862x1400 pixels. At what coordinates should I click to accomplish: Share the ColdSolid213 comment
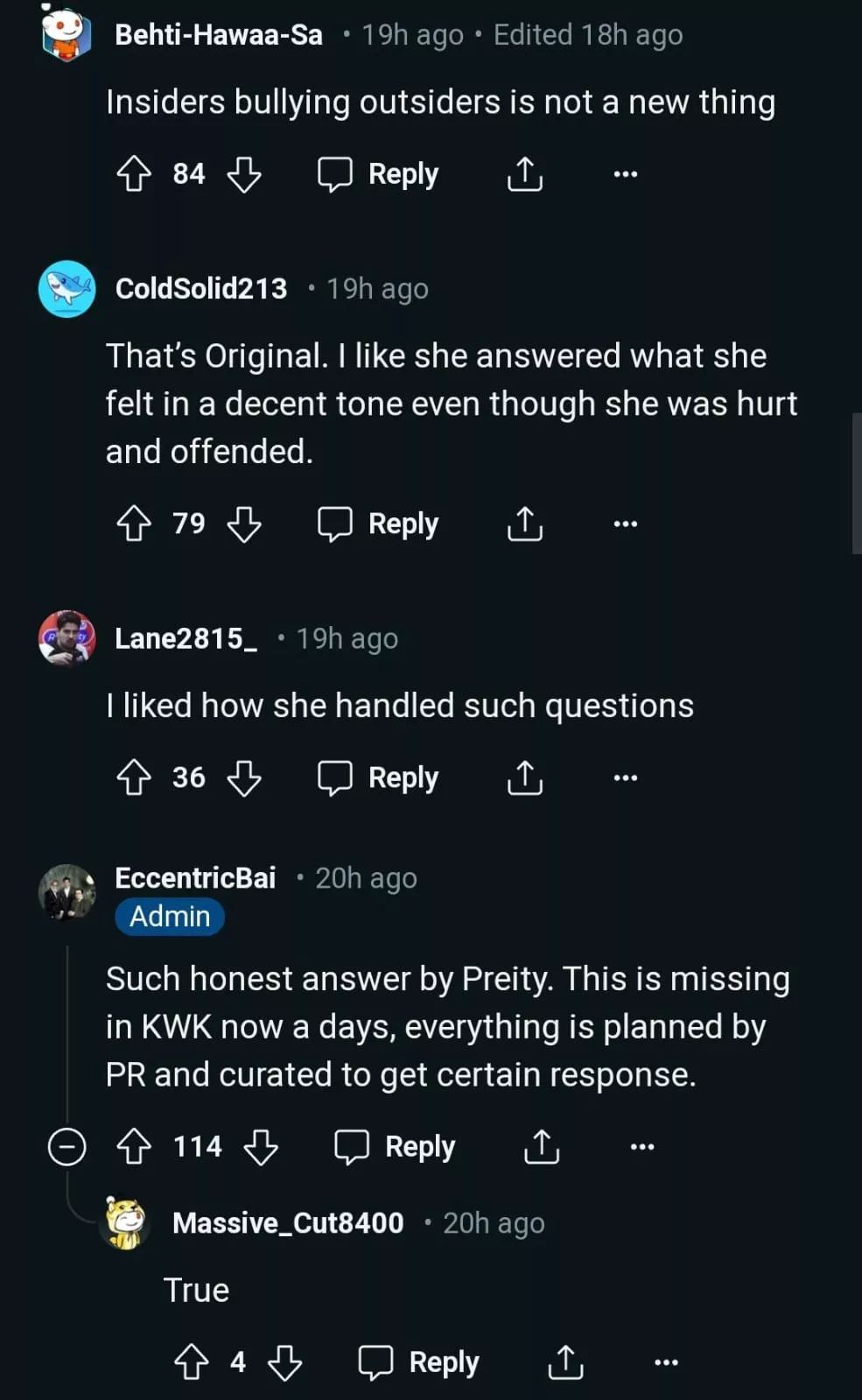coord(525,524)
